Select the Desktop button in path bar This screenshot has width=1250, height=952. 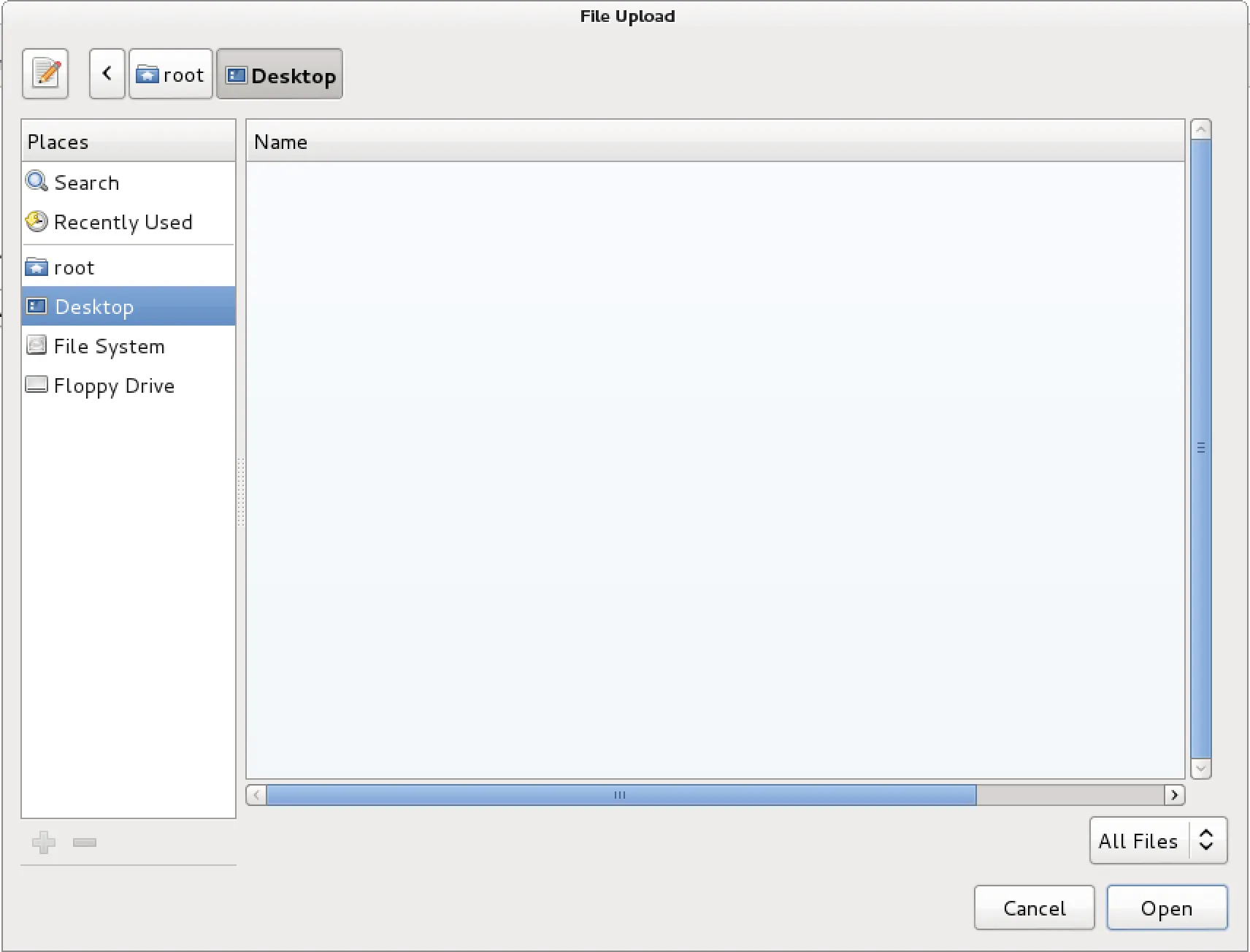tap(280, 74)
